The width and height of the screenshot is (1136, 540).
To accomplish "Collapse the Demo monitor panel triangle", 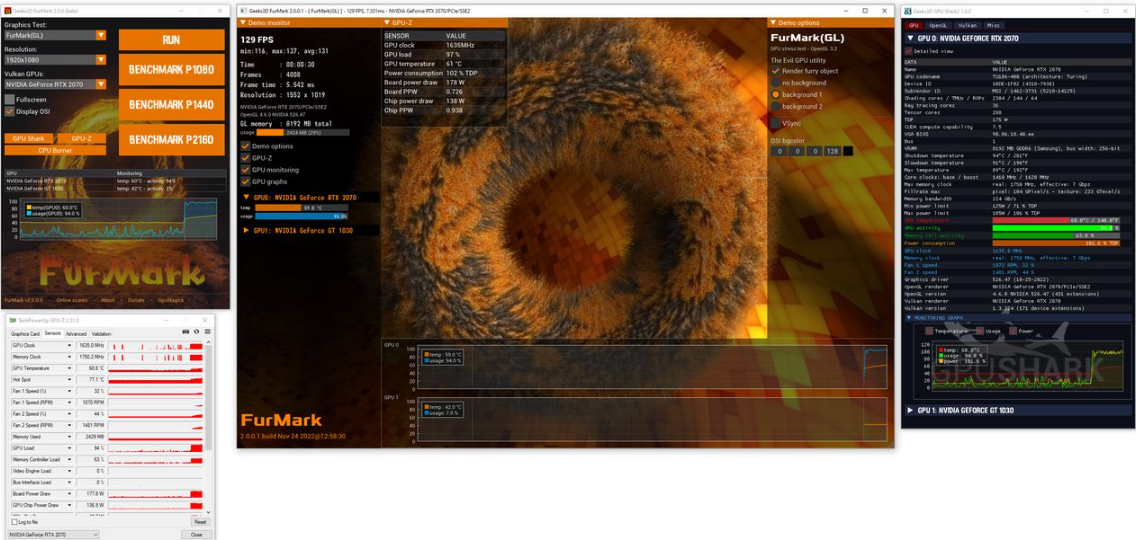I will [x=243, y=22].
